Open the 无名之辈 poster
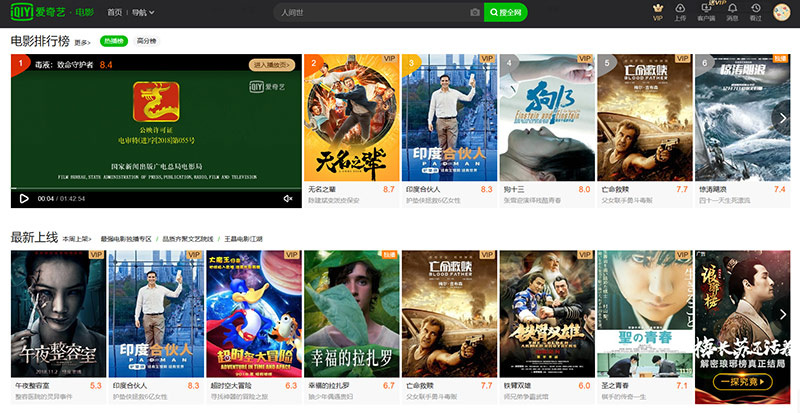Viewport: 800px width, 413px height. tap(352, 118)
